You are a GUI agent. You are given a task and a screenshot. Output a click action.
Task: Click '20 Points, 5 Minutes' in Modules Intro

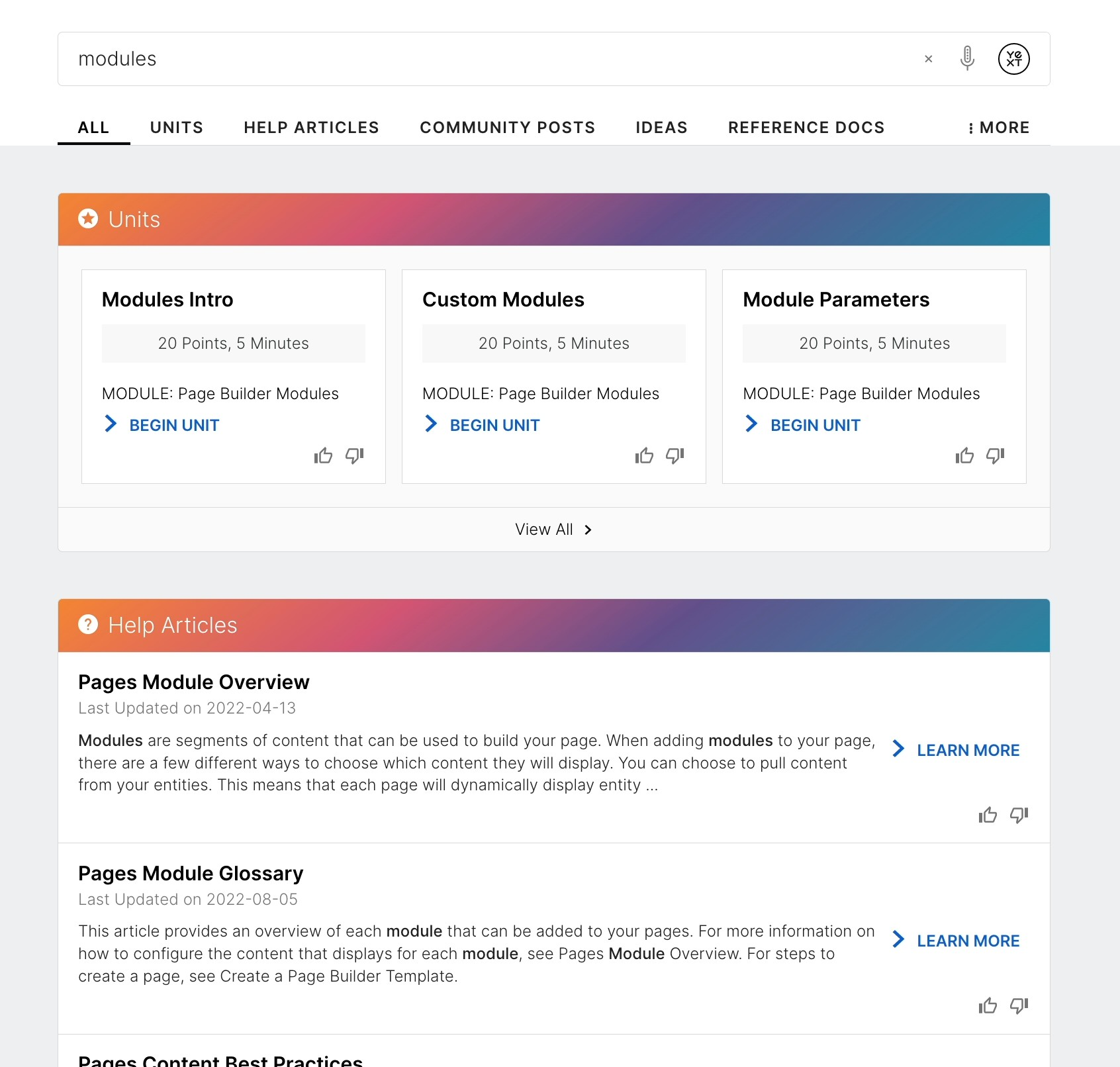pyautogui.click(x=234, y=343)
